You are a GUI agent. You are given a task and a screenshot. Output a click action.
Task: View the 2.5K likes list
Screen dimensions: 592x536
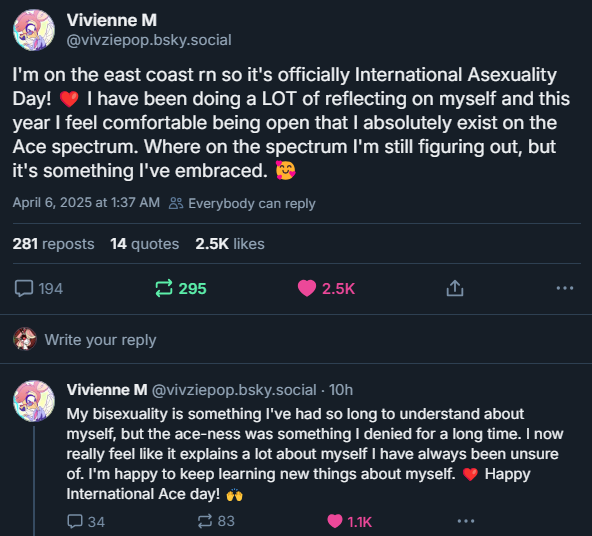click(230, 244)
